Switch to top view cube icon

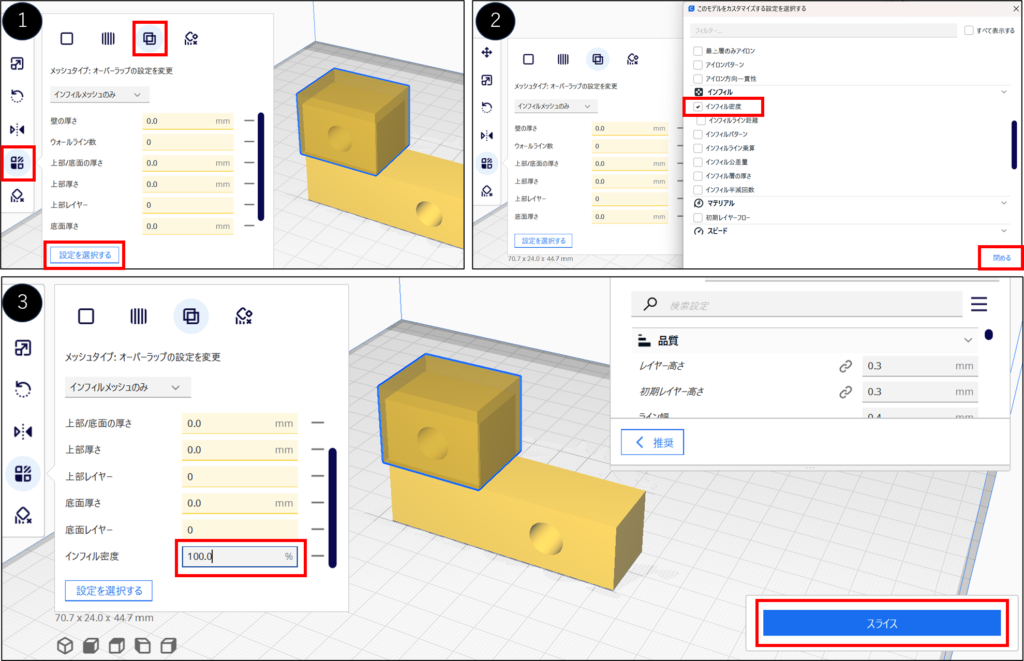[117, 645]
